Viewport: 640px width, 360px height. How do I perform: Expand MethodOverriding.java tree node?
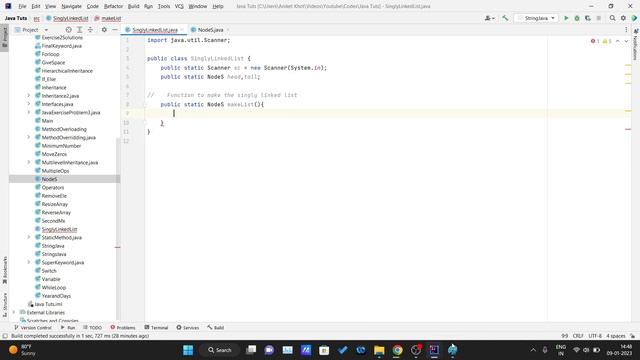pos(29,137)
